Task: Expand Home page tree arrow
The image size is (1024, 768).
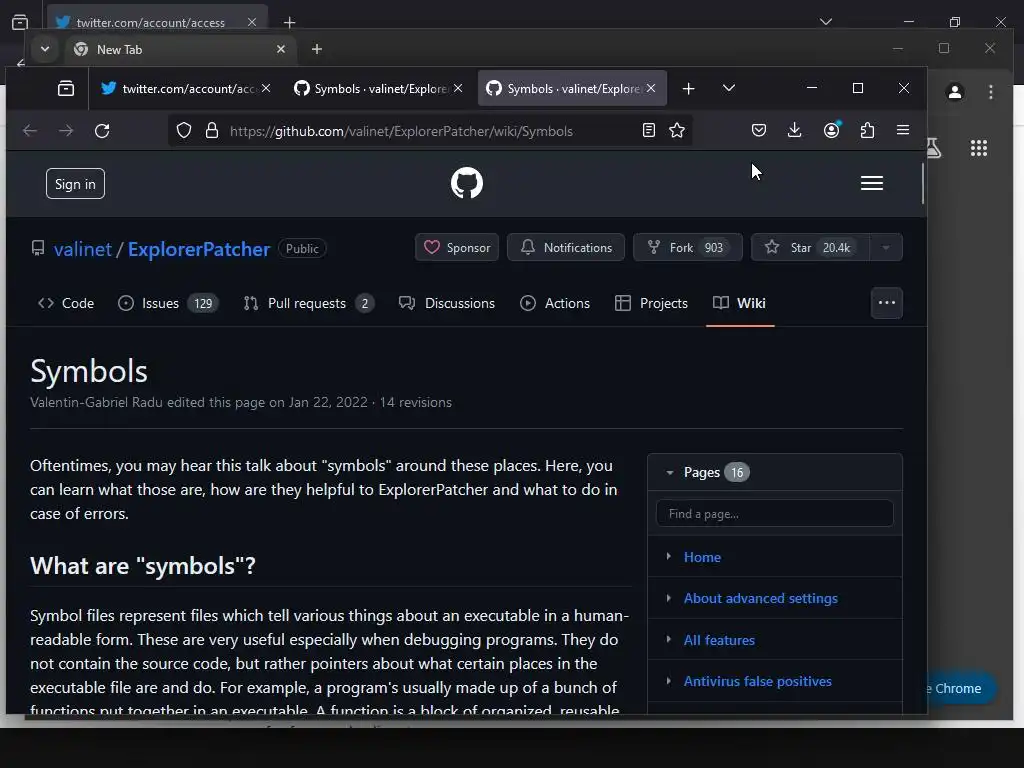Action: point(669,556)
